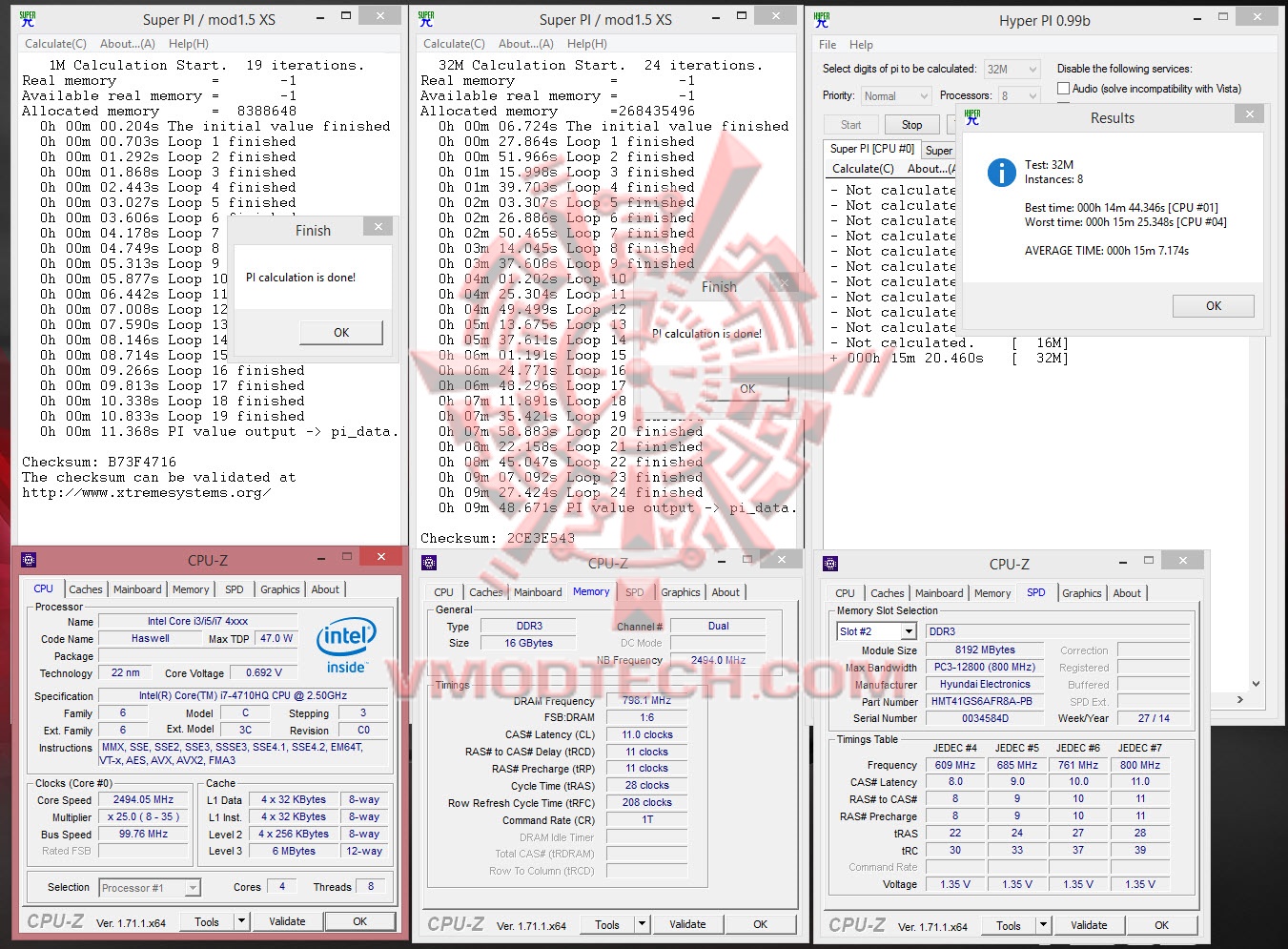Click the '0034584D' serial number value
This screenshot has width=1288, height=949.
[985, 718]
